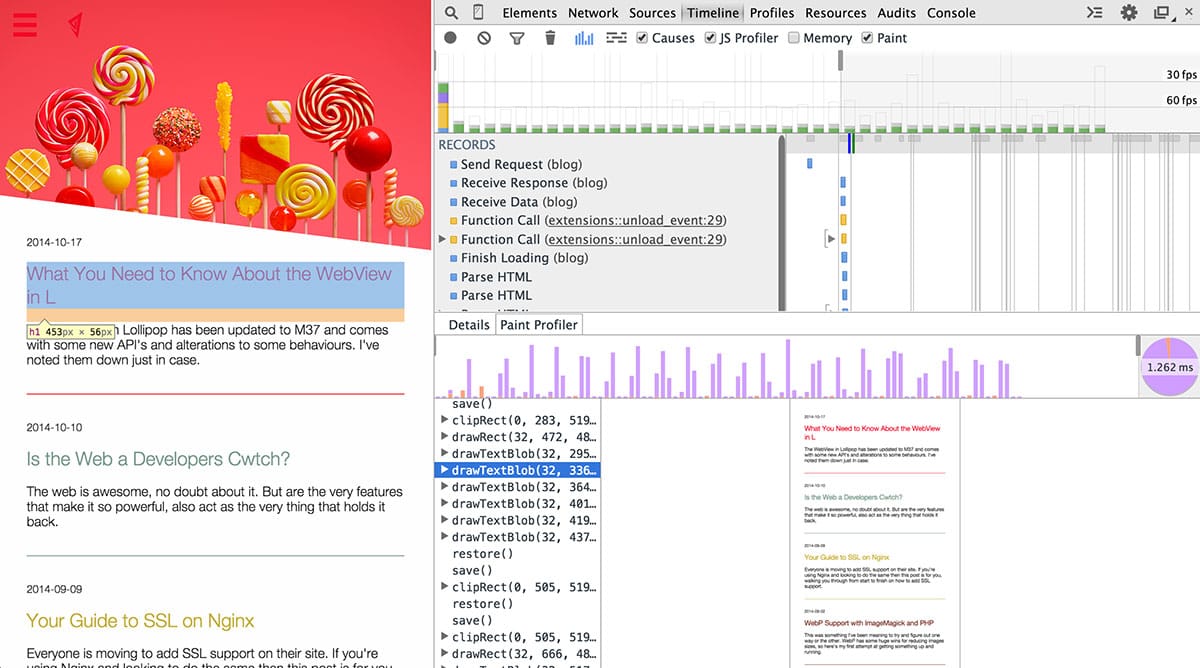Disable the JS Profiler checkbox
The width and height of the screenshot is (1200, 668).
click(x=710, y=37)
